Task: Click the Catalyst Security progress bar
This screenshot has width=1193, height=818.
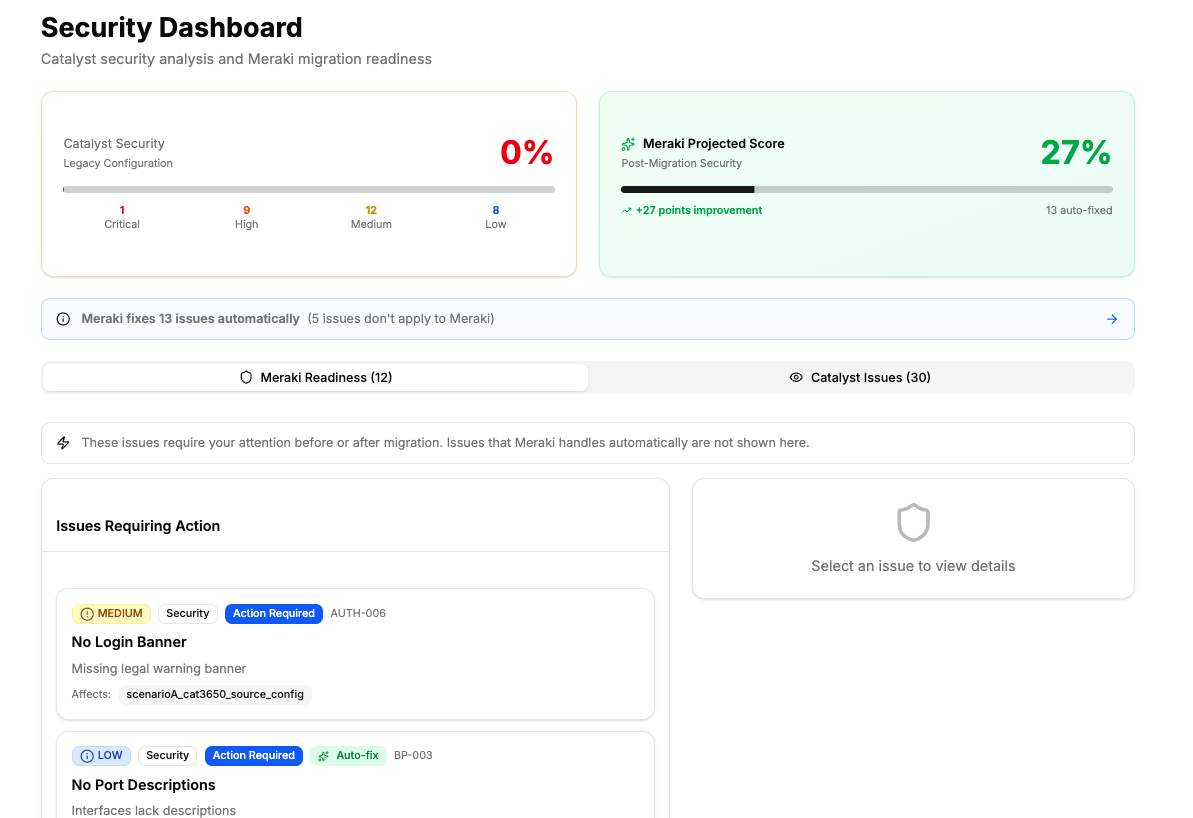Action: click(308, 189)
